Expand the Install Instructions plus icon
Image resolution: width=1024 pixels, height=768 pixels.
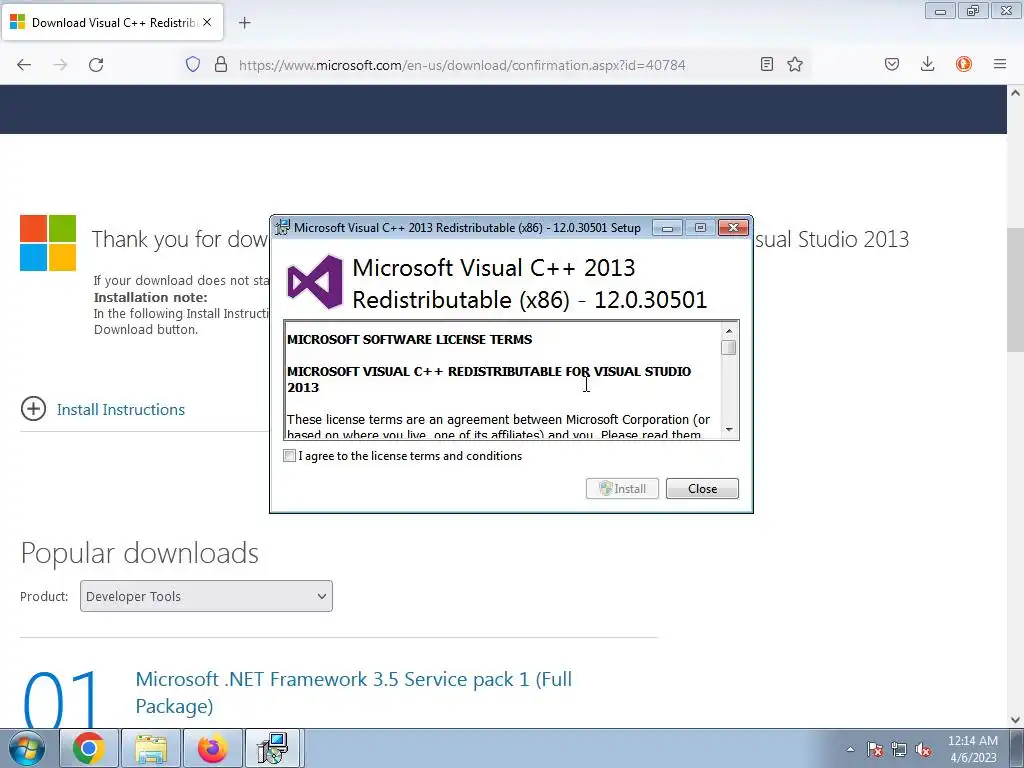coord(33,409)
